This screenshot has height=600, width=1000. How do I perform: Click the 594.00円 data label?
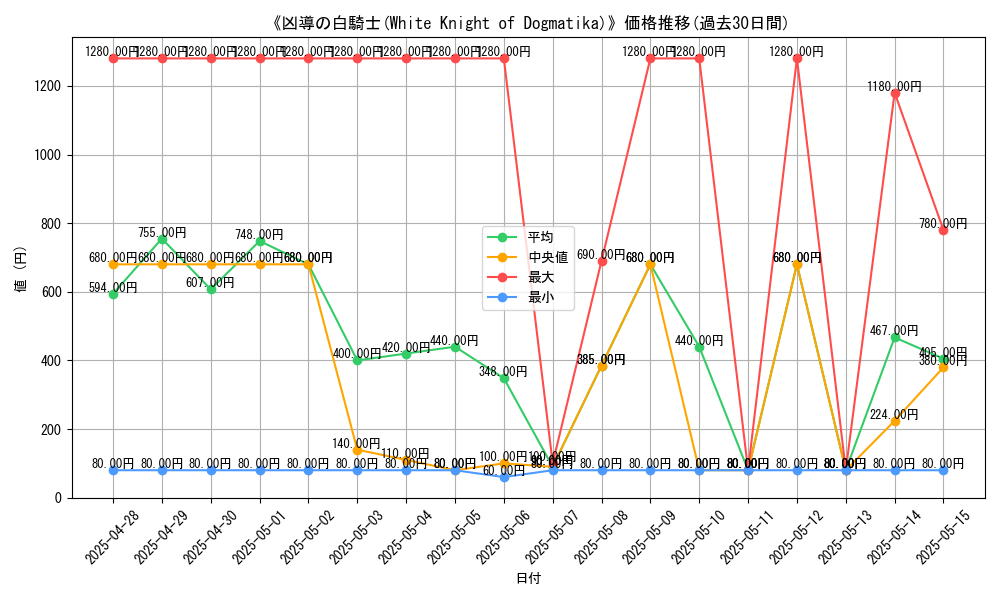click(113, 288)
